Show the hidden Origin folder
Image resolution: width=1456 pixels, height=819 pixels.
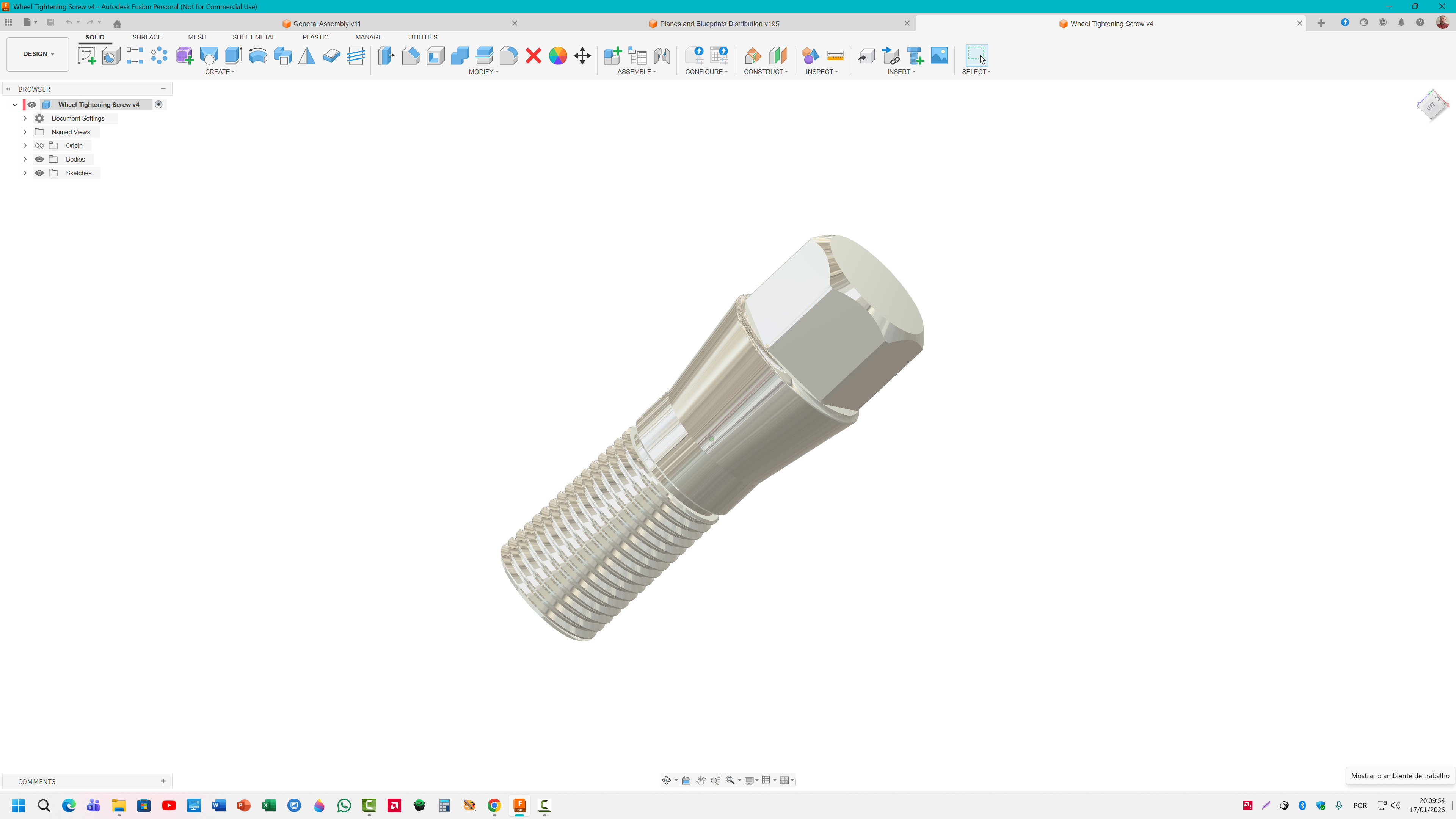click(39, 146)
